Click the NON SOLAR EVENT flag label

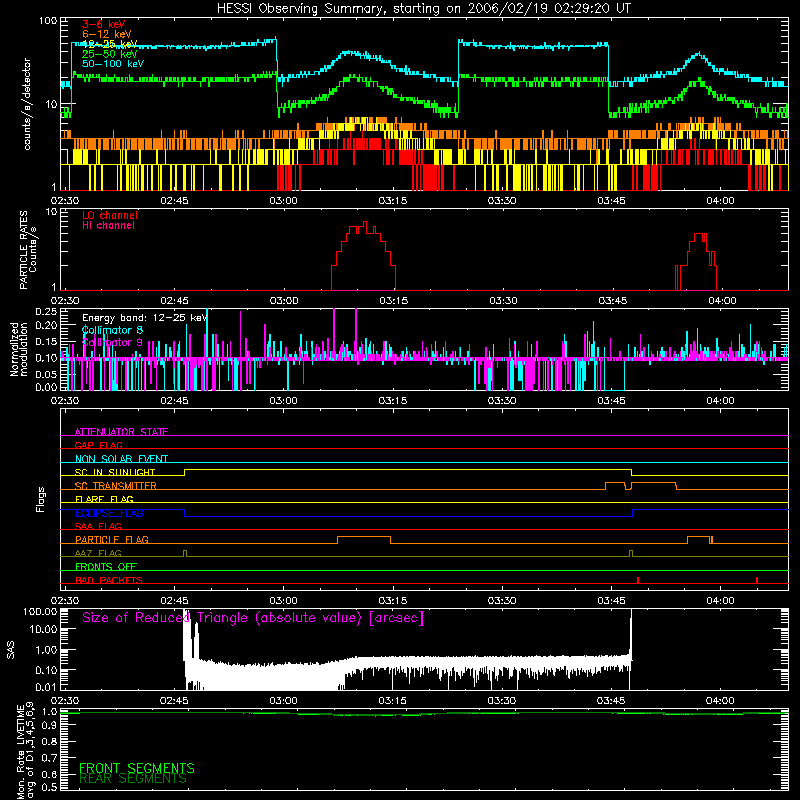click(x=121, y=459)
